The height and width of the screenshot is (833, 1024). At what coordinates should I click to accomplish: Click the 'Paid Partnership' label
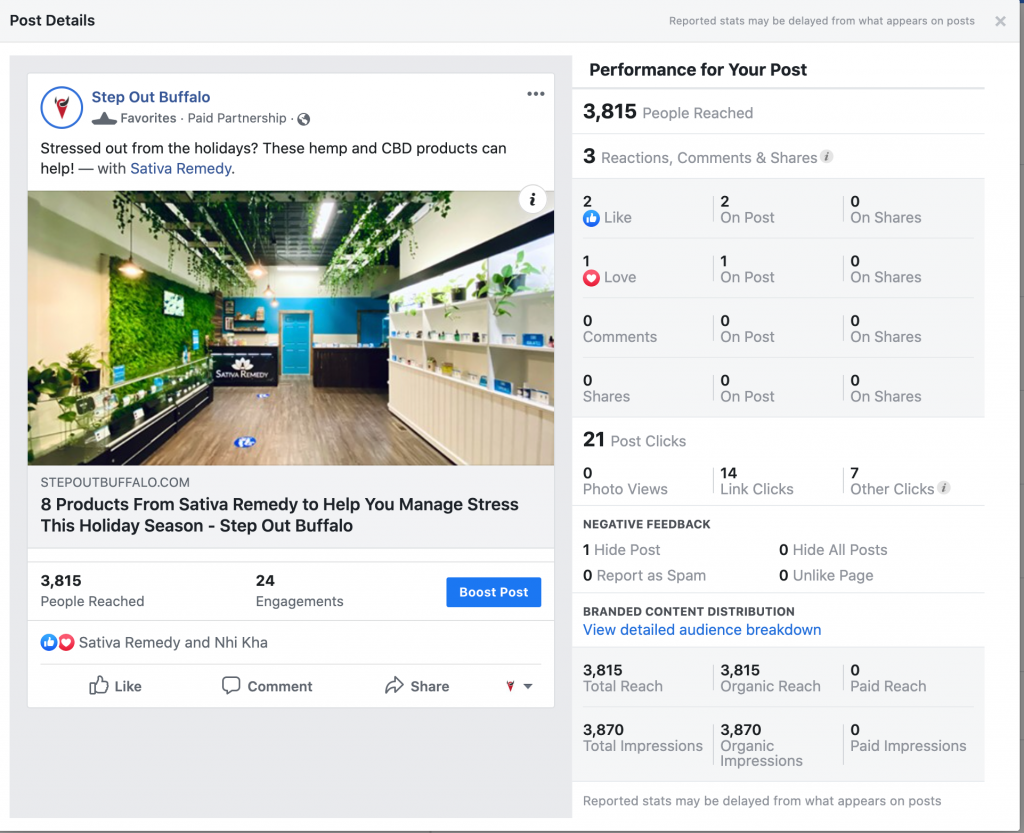click(237, 118)
